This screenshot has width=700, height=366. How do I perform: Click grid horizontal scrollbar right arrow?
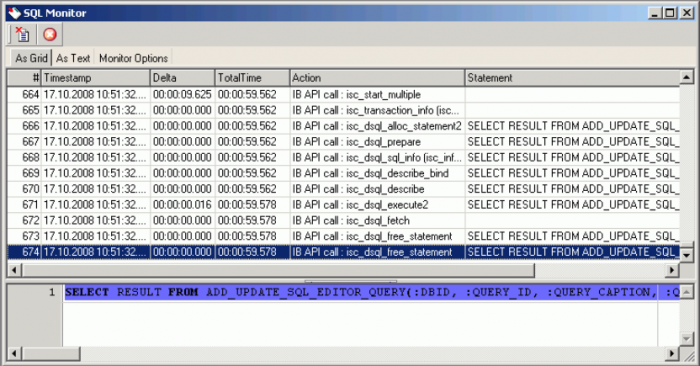tap(672, 270)
